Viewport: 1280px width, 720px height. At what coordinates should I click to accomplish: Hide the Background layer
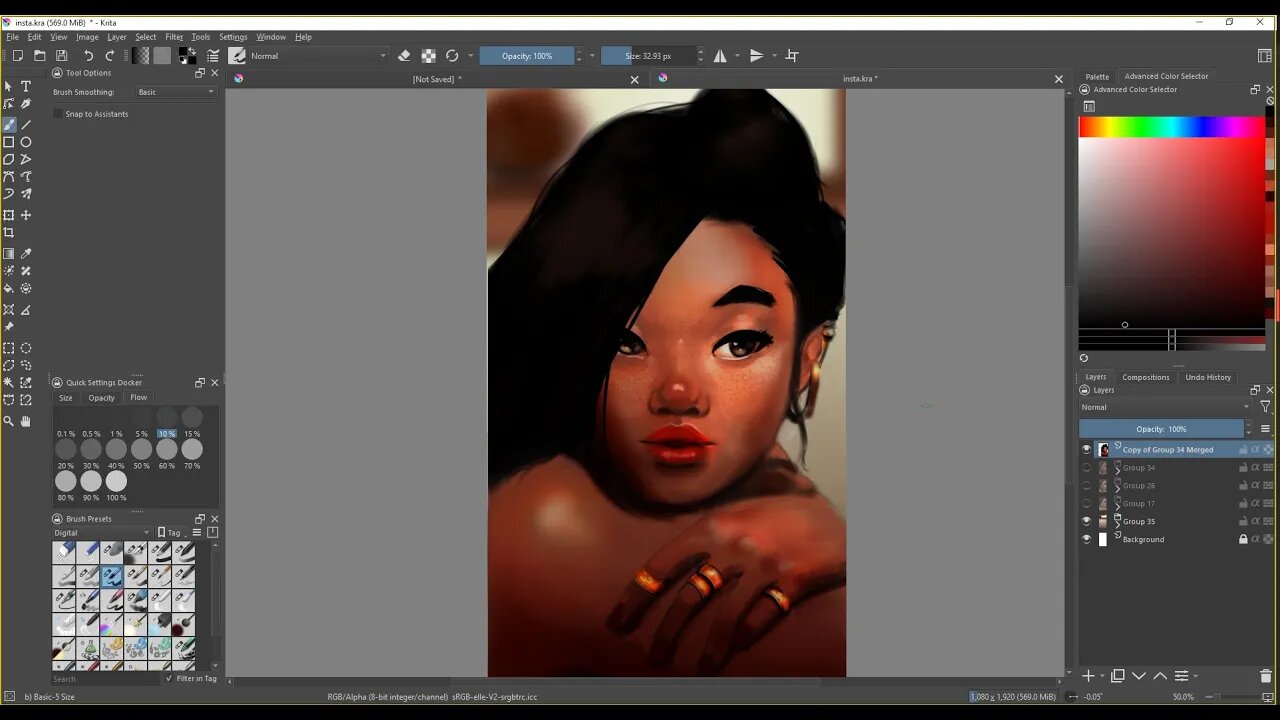[1087, 540]
